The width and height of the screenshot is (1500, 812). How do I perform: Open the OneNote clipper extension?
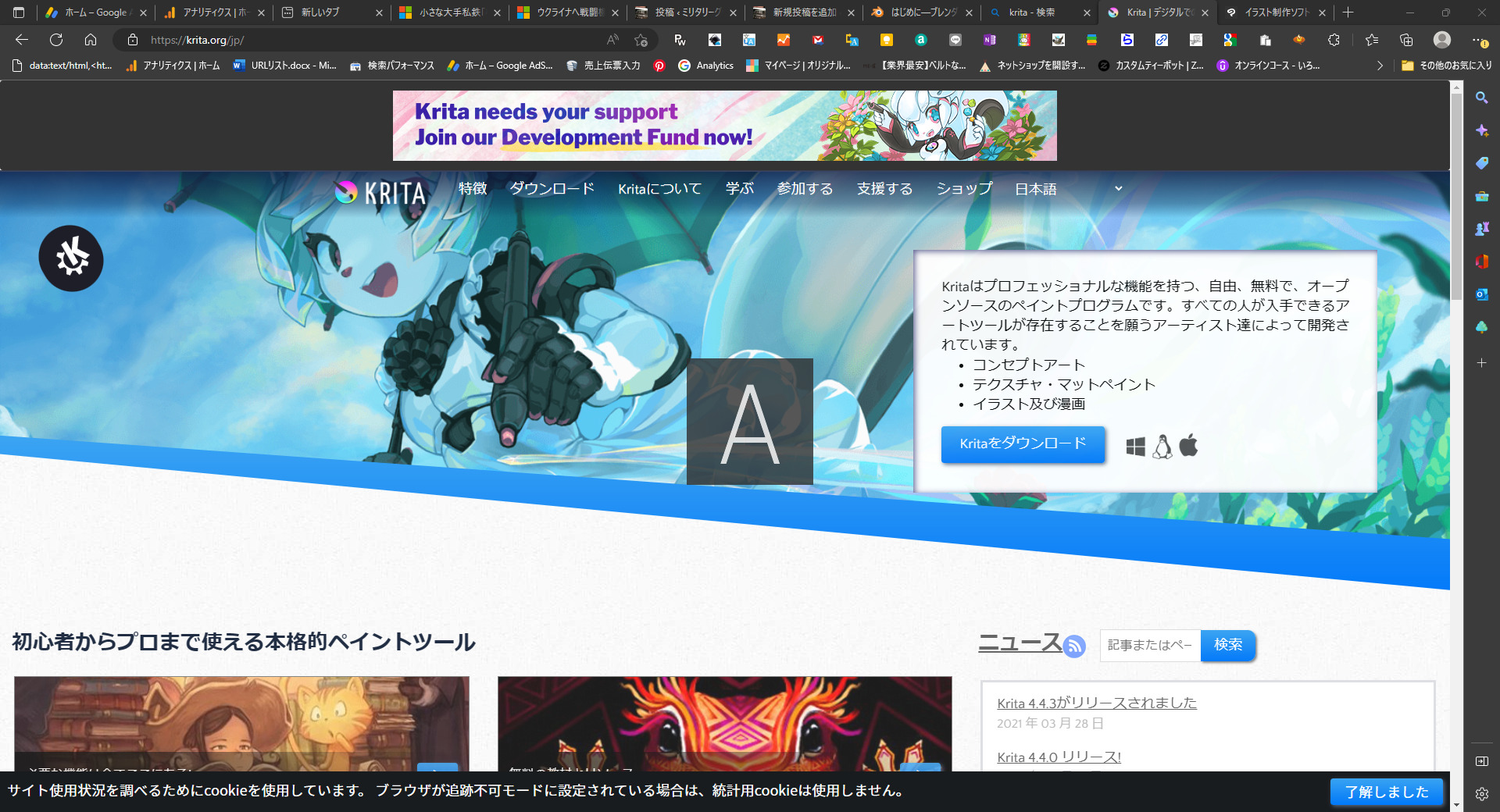tap(990, 40)
